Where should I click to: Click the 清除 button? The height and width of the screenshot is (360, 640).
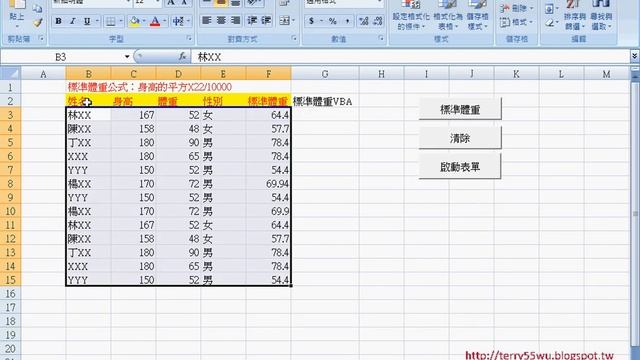pos(460,138)
